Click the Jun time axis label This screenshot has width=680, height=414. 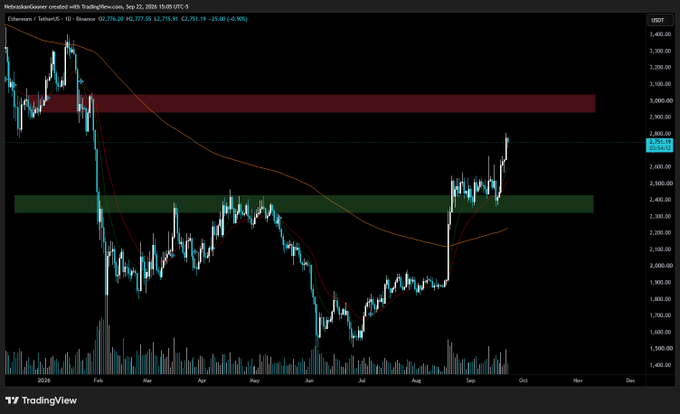pyautogui.click(x=309, y=380)
